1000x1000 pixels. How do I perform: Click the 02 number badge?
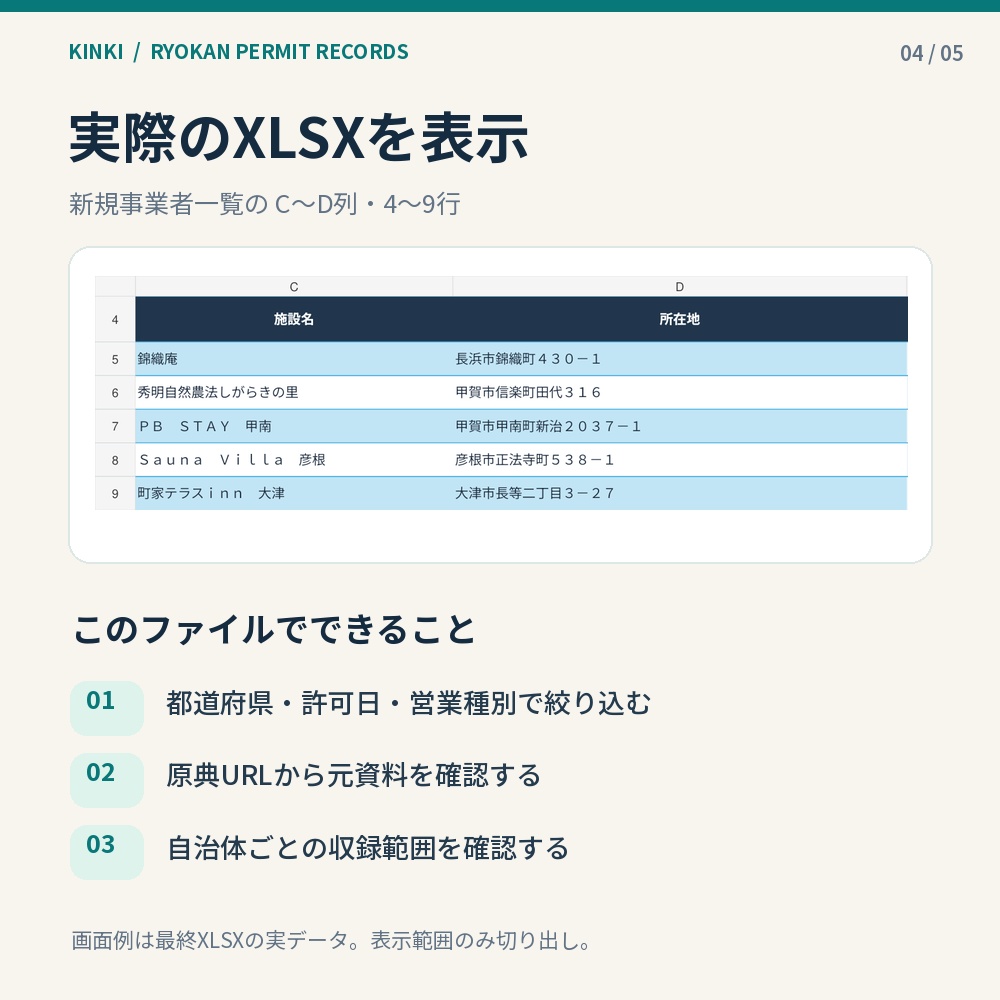(x=107, y=780)
